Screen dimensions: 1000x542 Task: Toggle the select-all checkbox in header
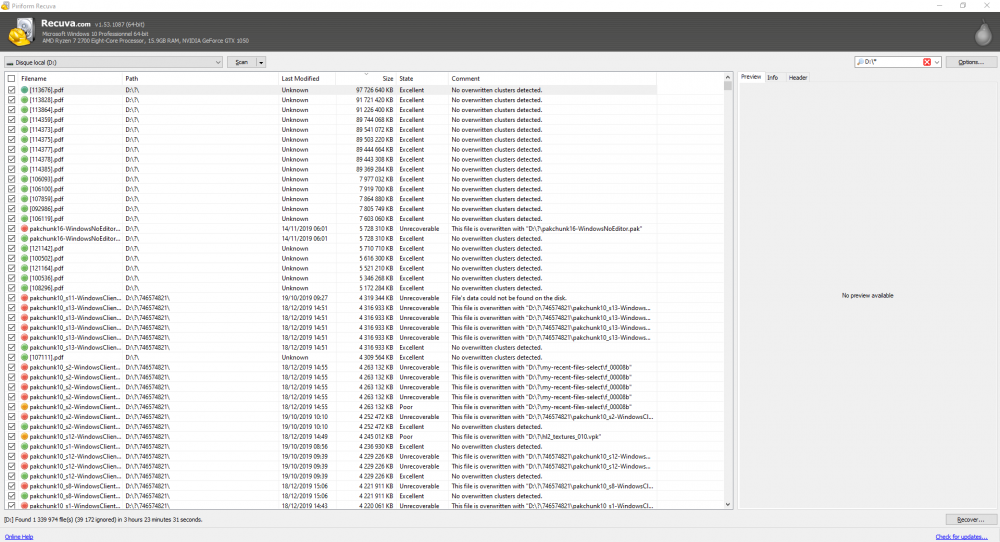pos(11,78)
